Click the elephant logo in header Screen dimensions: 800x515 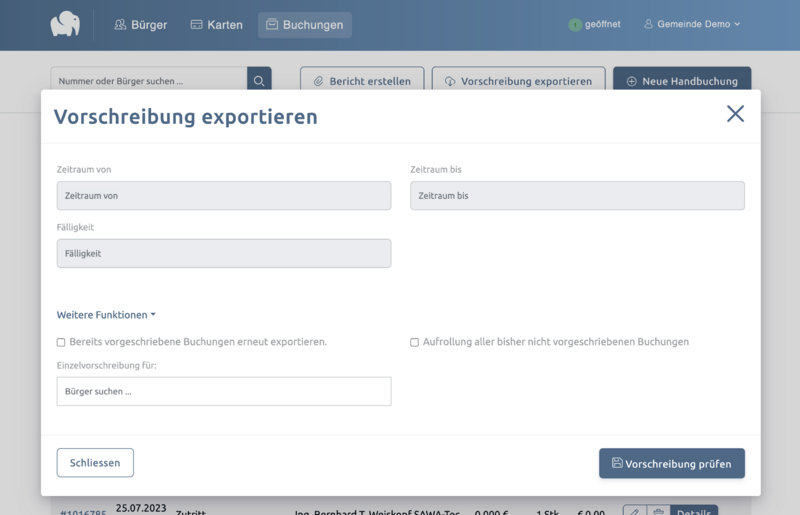tap(65, 24)
